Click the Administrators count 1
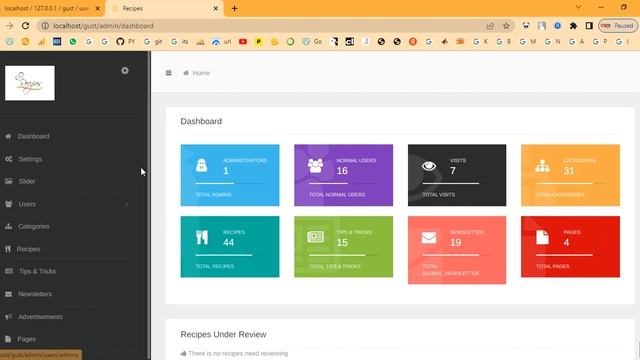The image size is (640, 360). click(226, 171)
